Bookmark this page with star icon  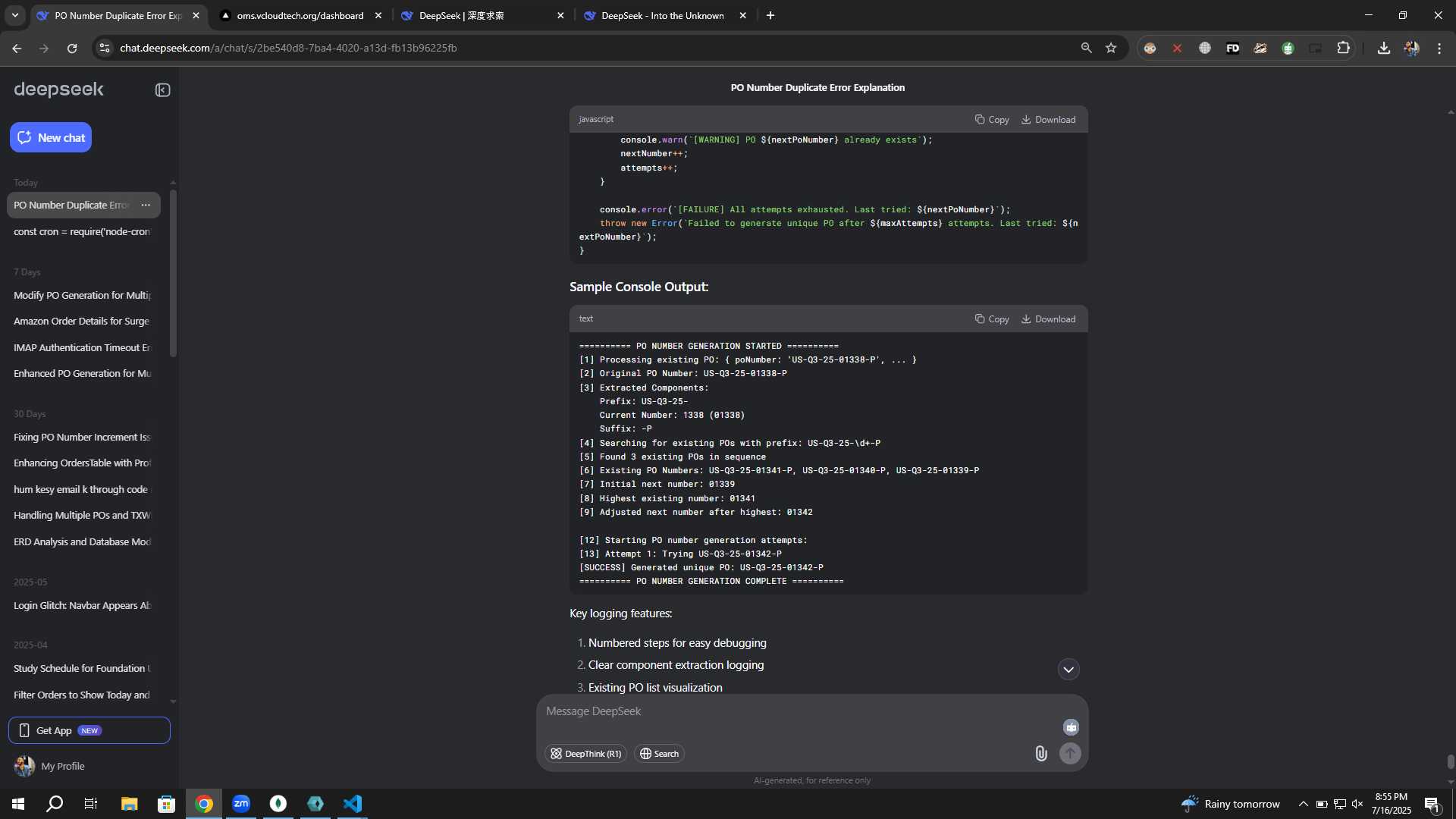tap(1111, 48)
